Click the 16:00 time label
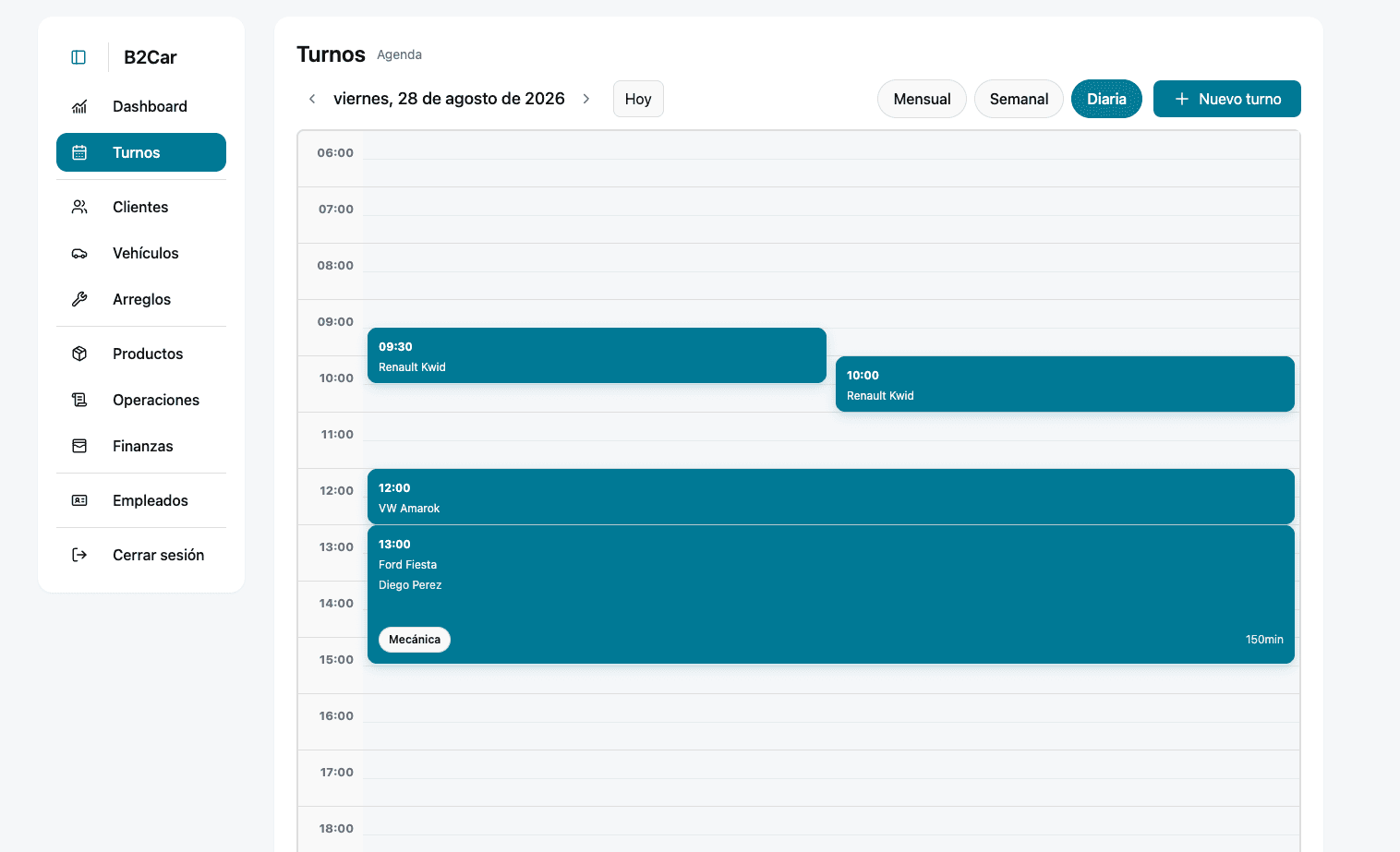The width and height of the screenshot is (1400, 852). pyautogui.click(x=336, y=716)
